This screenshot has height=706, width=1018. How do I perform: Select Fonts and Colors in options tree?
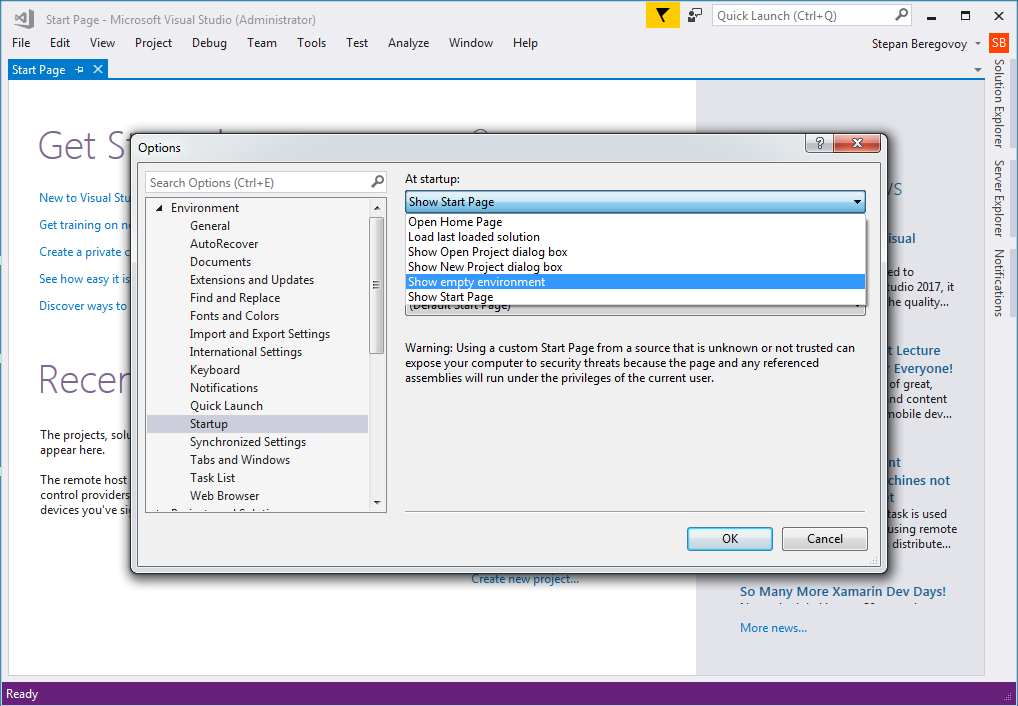click(234, 316)
